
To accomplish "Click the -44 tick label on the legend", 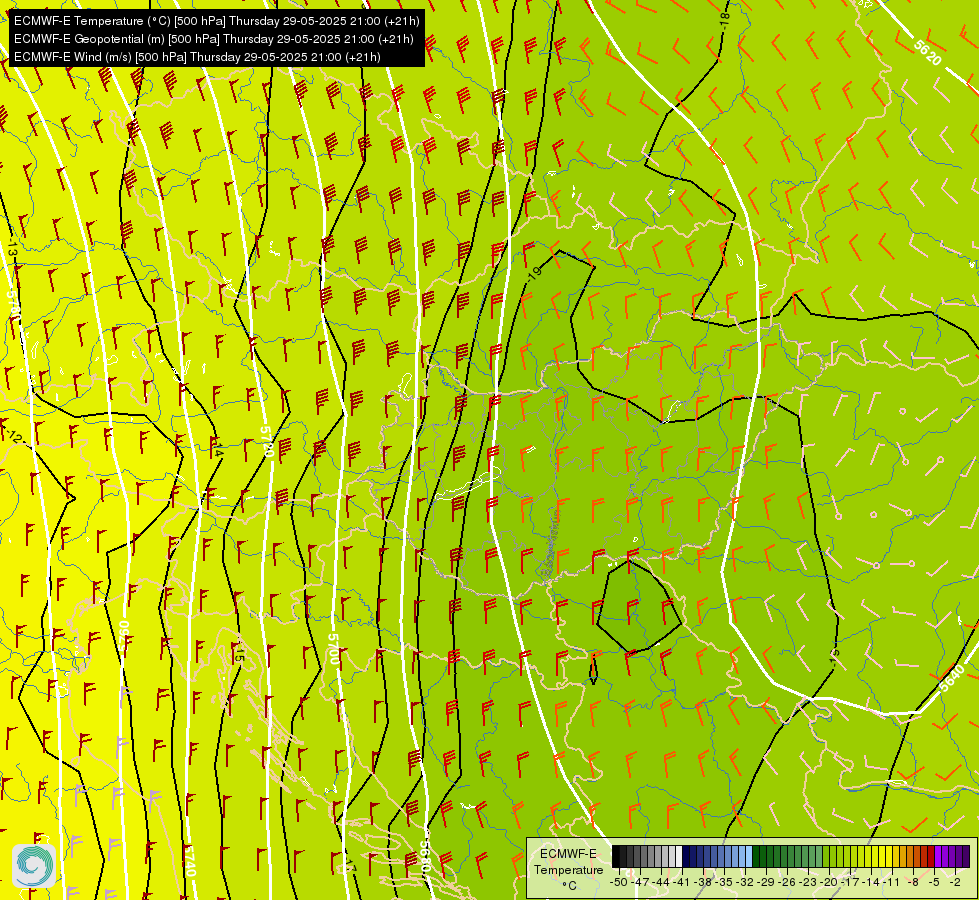I will 661,882.
